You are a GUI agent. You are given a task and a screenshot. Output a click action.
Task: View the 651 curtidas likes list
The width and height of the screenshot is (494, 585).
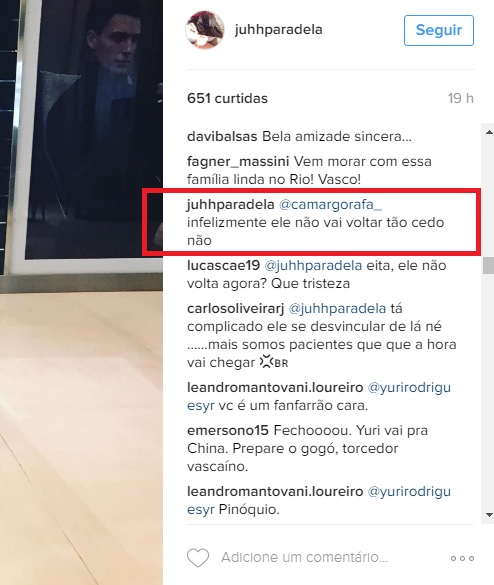coord(228,98)
